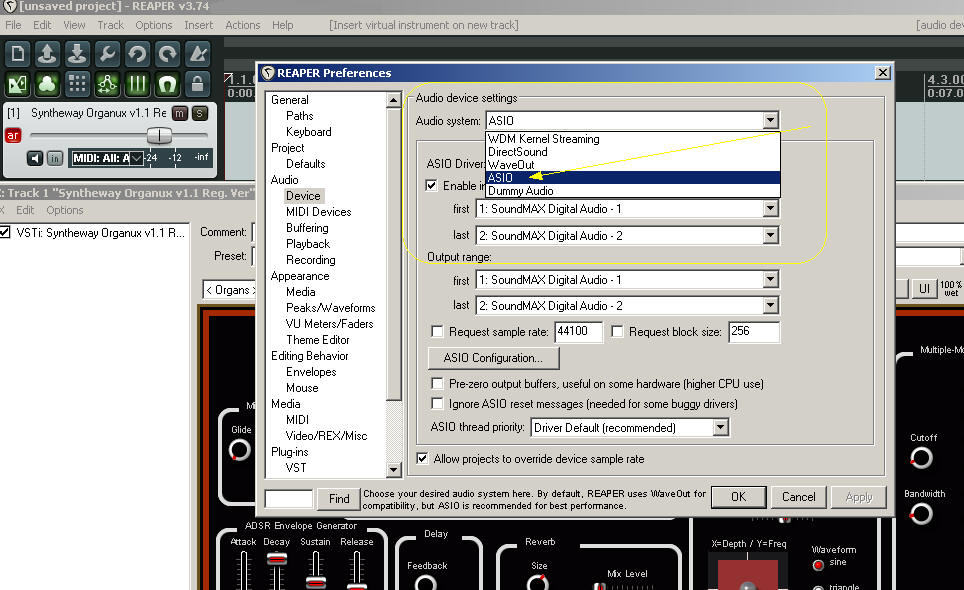Choose DirectSound from the audio system list
Screen dimensions: 964x590
click(633, 152)
